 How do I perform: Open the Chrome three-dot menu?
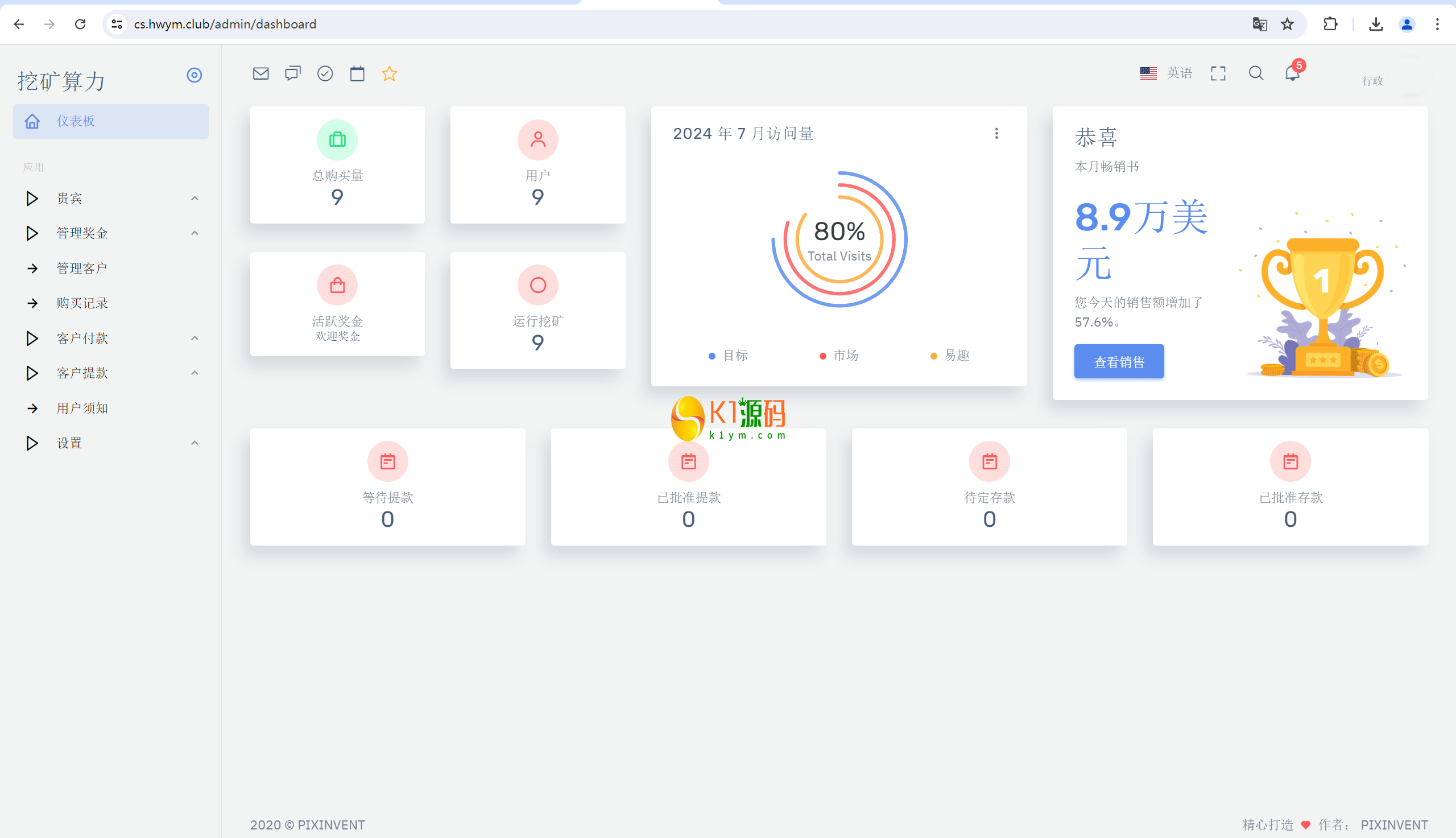tap(1437, 24)
